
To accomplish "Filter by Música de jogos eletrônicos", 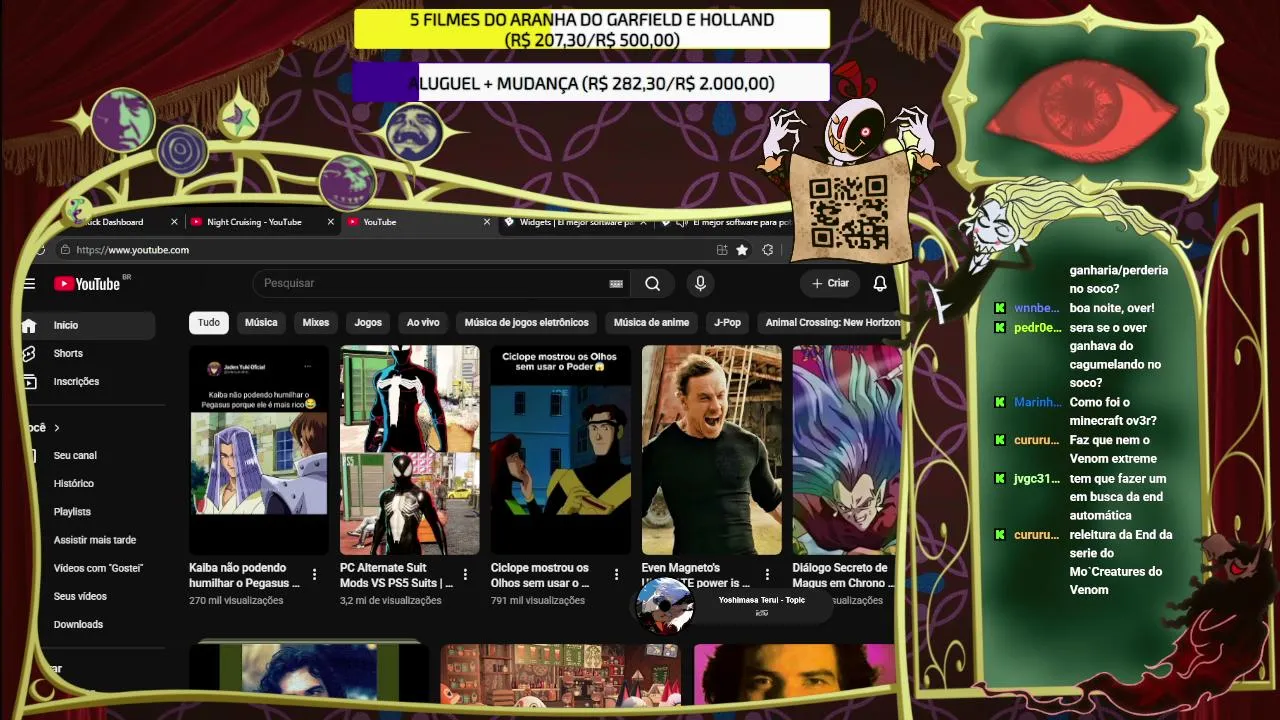I will coord(527,323).
